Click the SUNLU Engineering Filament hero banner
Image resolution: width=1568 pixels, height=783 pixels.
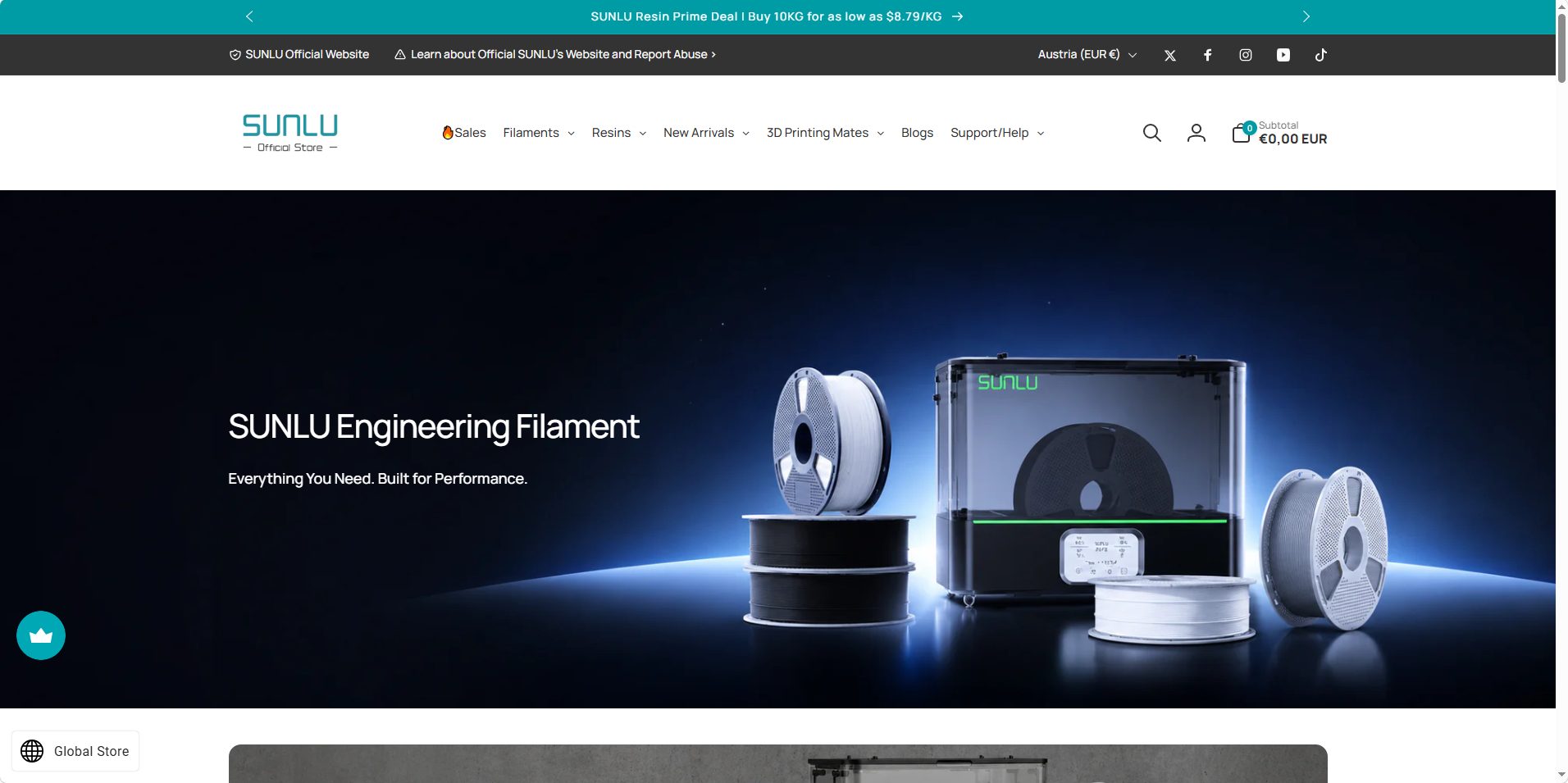(777, 449)
